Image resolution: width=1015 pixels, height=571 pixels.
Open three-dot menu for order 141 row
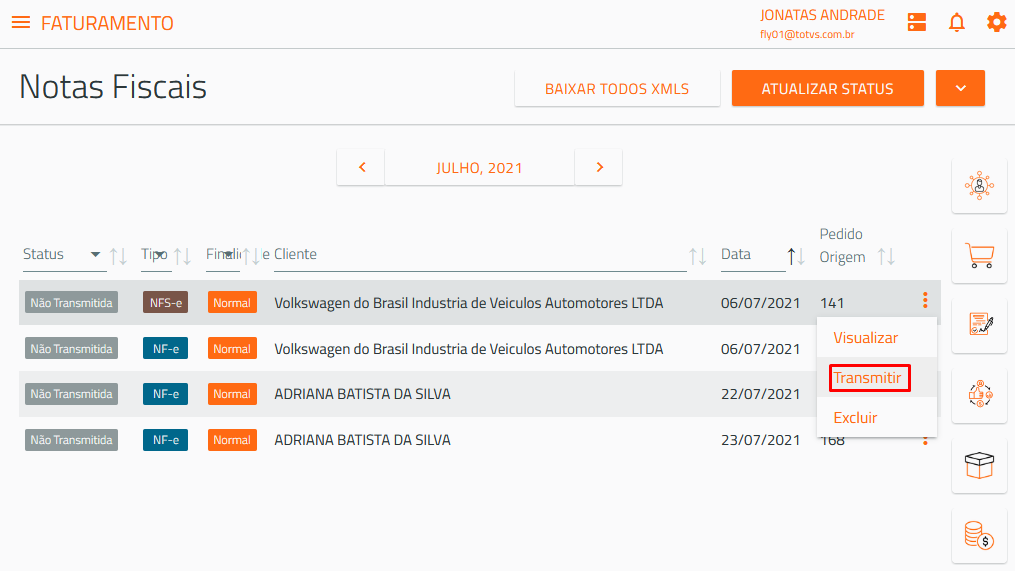pyautogui.click(x=925, y=300)
